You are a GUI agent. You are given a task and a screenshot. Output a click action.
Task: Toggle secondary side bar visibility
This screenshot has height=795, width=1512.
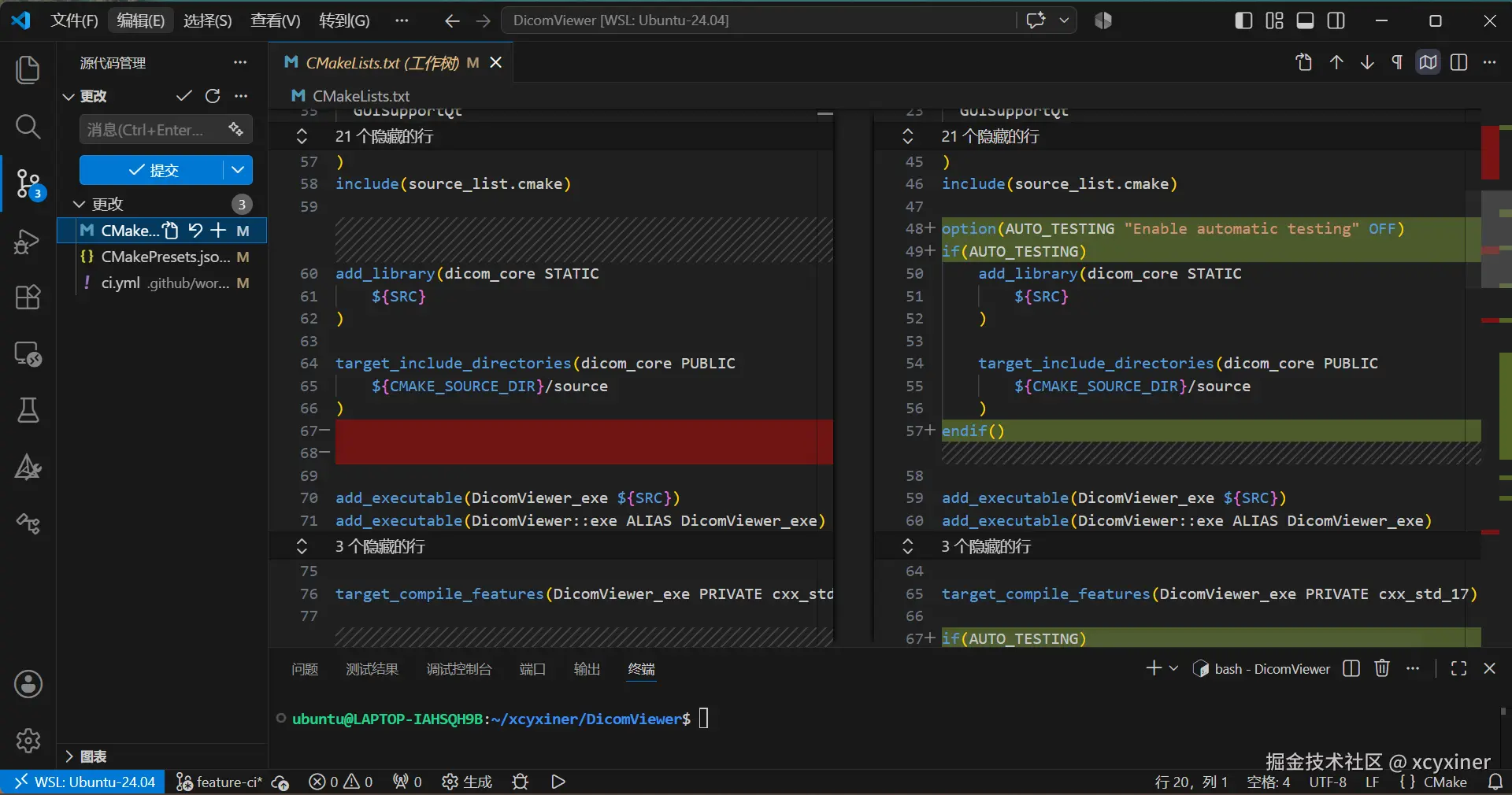[x=1336, y=20]
